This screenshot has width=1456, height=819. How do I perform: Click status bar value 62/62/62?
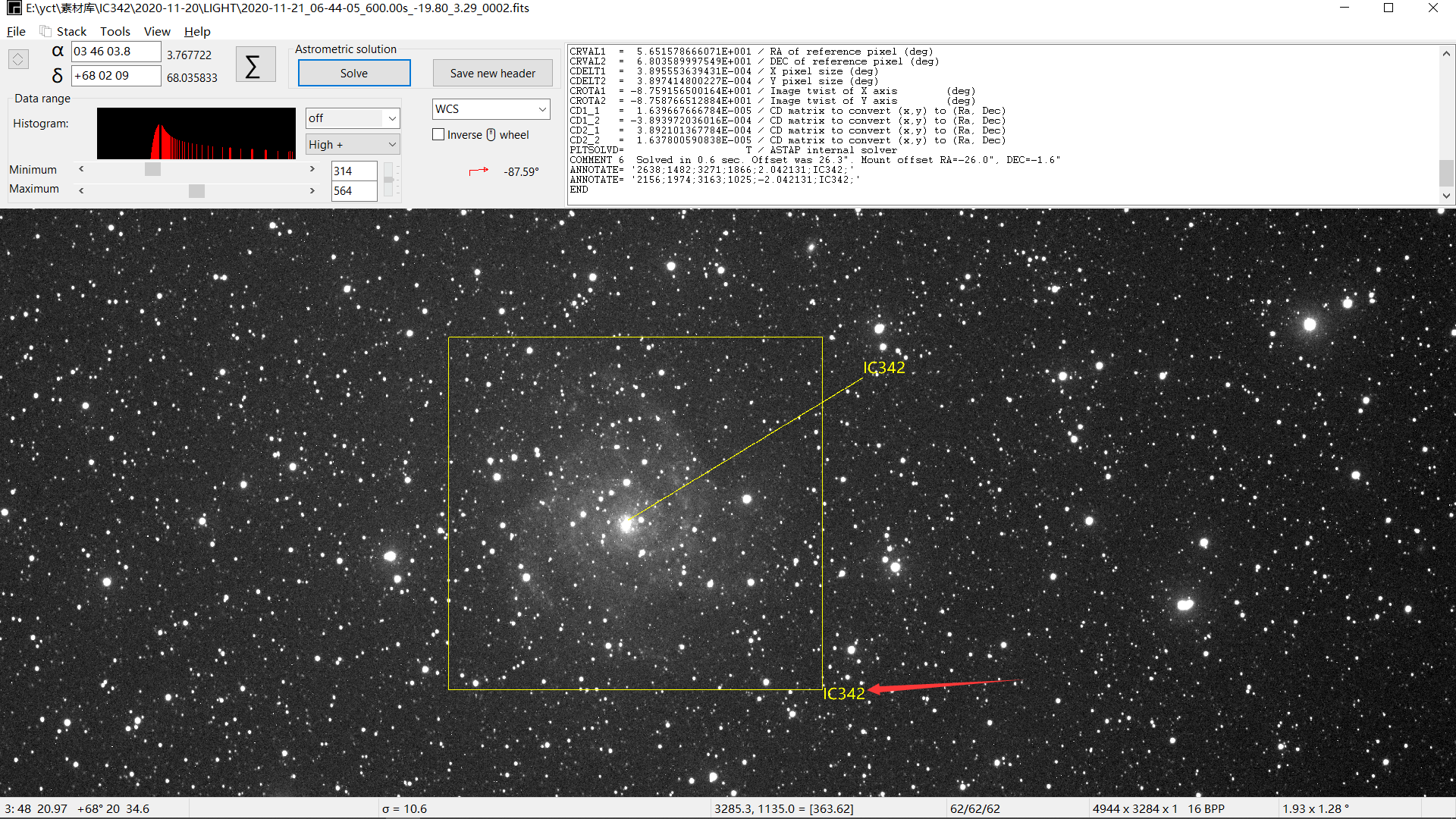coord(974,808)
